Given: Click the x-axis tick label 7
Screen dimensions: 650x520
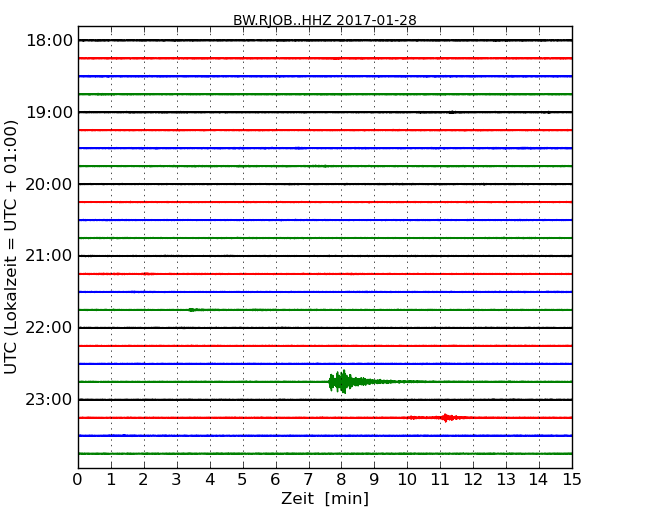Looking at the screenshot, I should (308, 480).
